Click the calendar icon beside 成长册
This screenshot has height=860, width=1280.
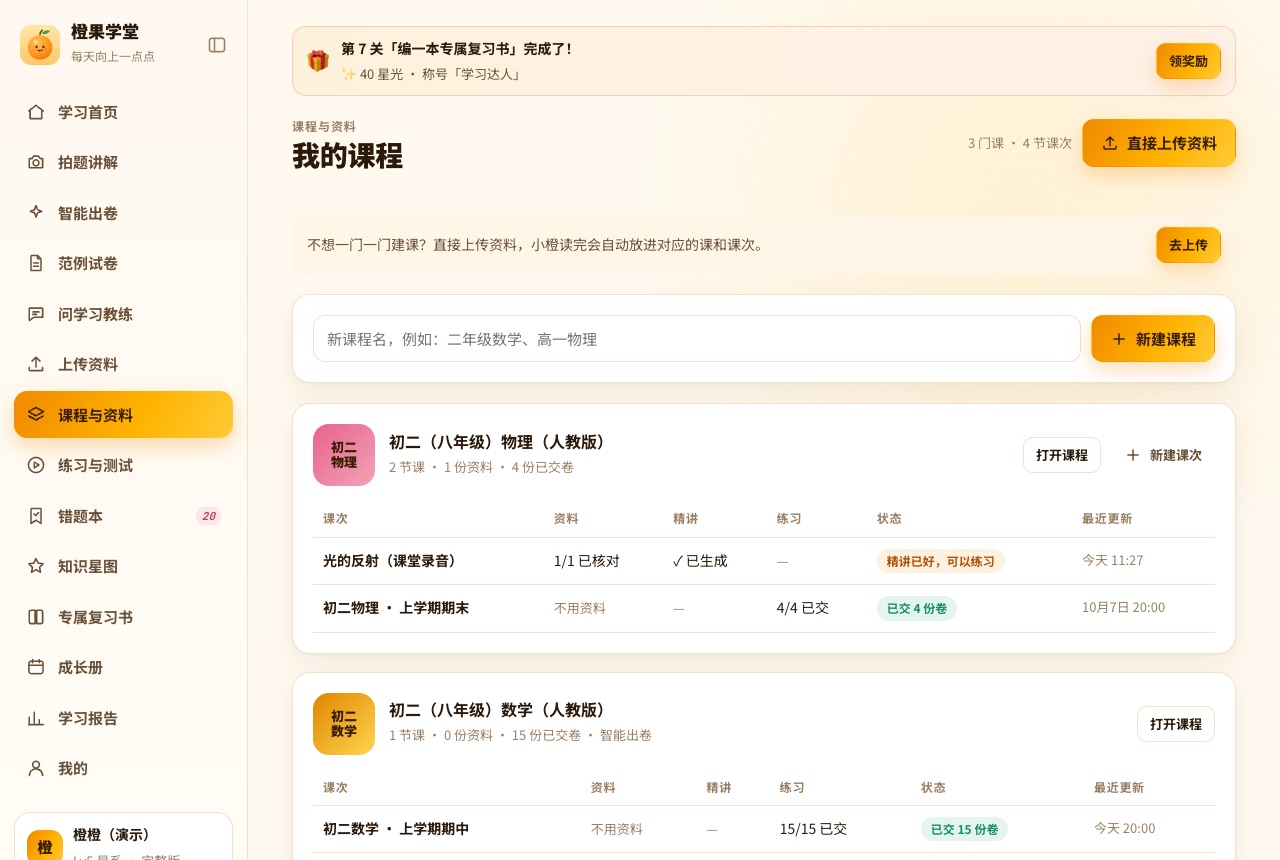click(x=36, y=667)
